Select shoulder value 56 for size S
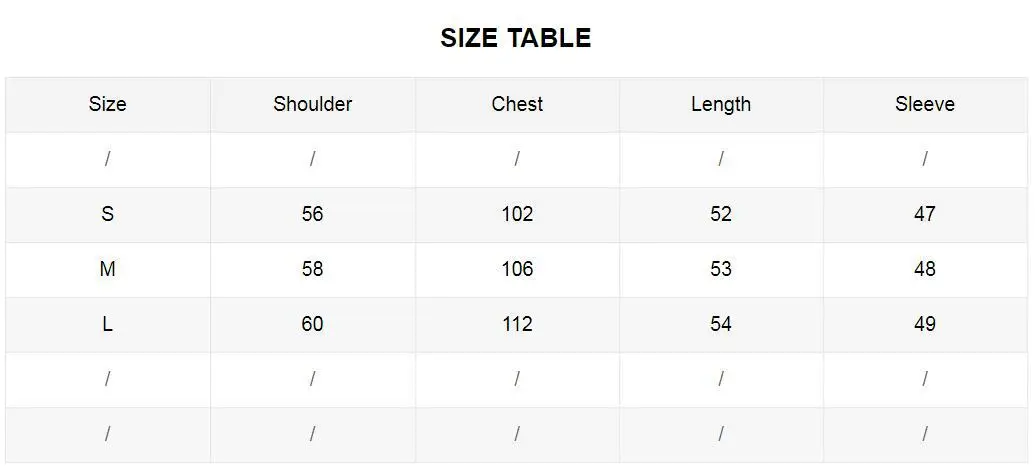 click(312, 214)
